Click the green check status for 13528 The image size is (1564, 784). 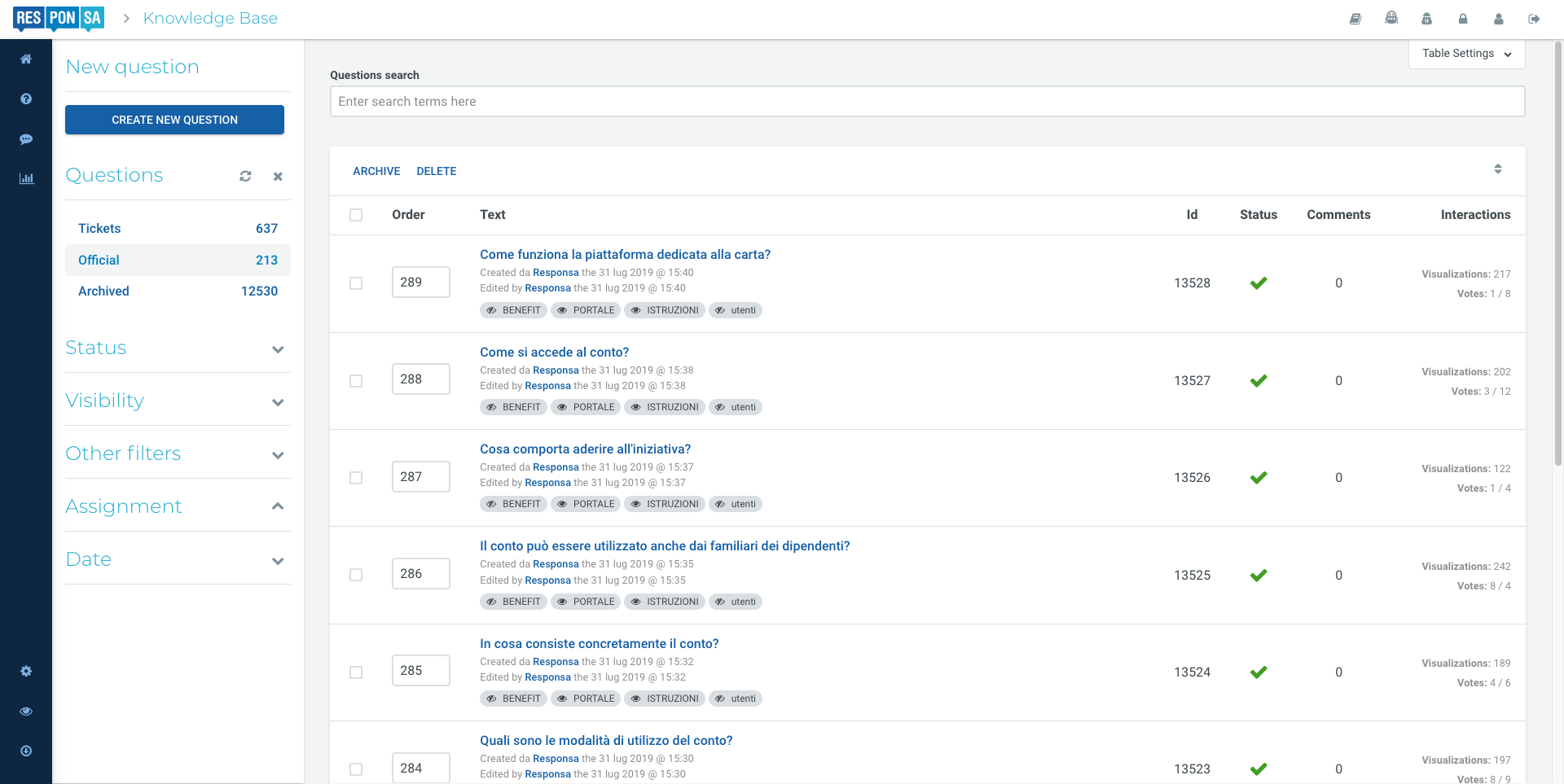coord(1259,283)
